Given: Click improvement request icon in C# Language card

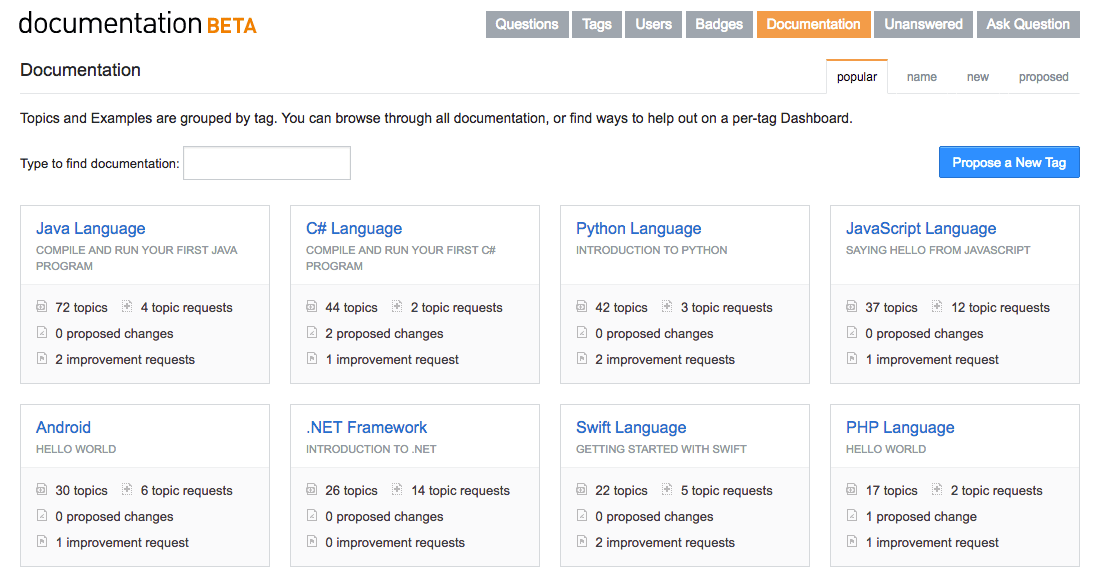Looking at the screenshot, I should [x=312, y=358].
